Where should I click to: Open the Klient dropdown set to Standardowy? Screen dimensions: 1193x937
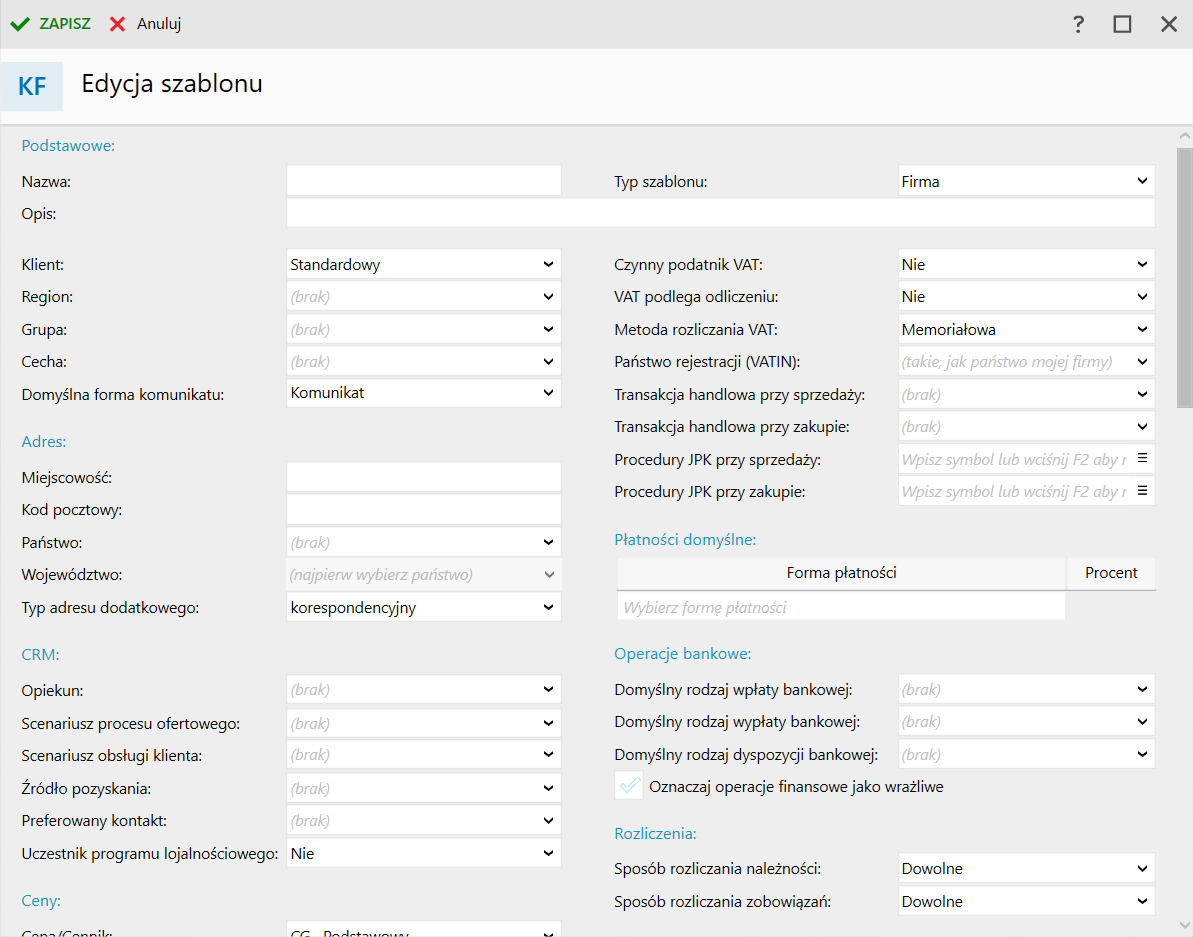point(548,265)
